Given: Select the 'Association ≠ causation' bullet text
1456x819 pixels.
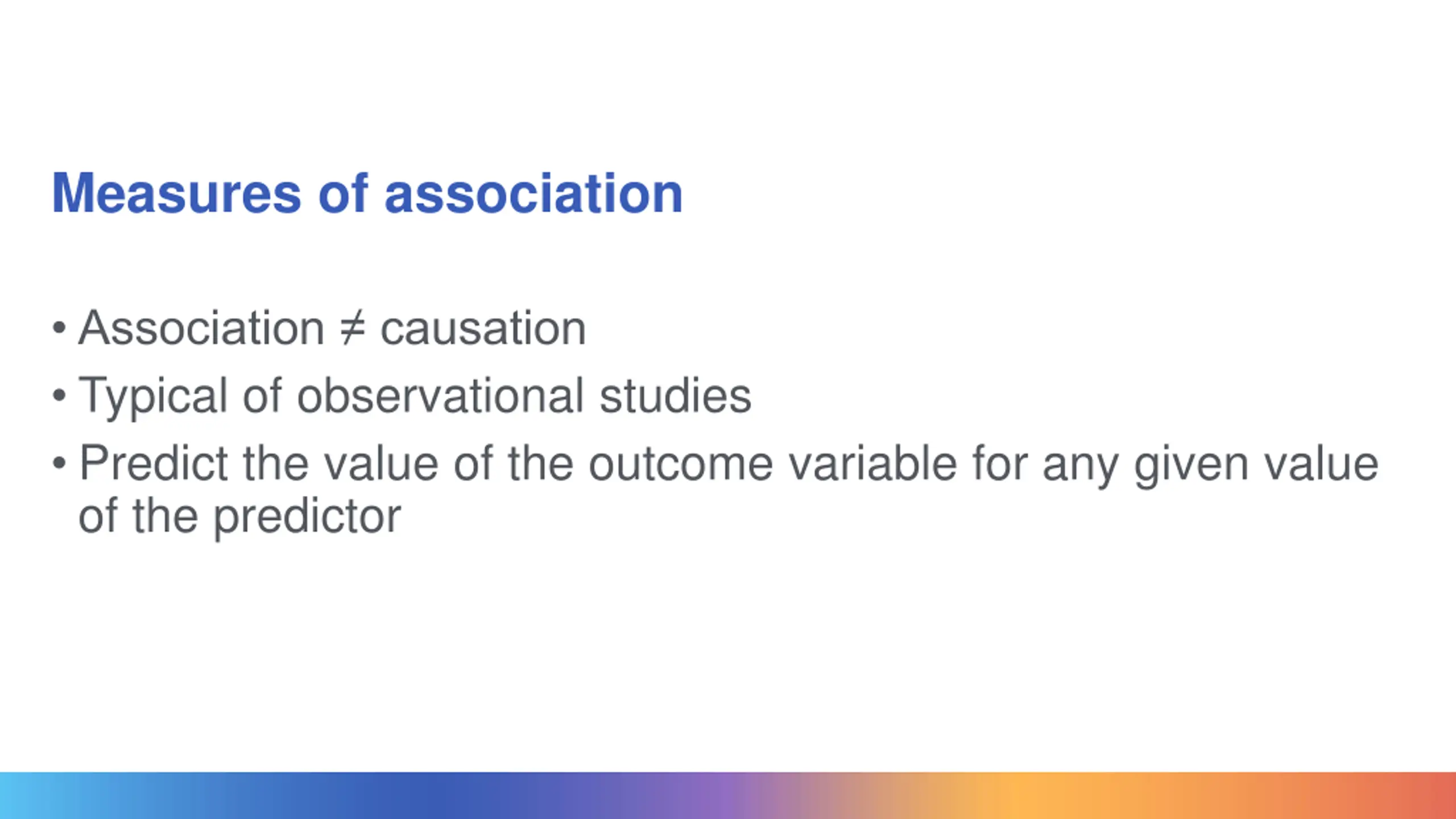Looking at the screenshot, I should tap(332, 328).
